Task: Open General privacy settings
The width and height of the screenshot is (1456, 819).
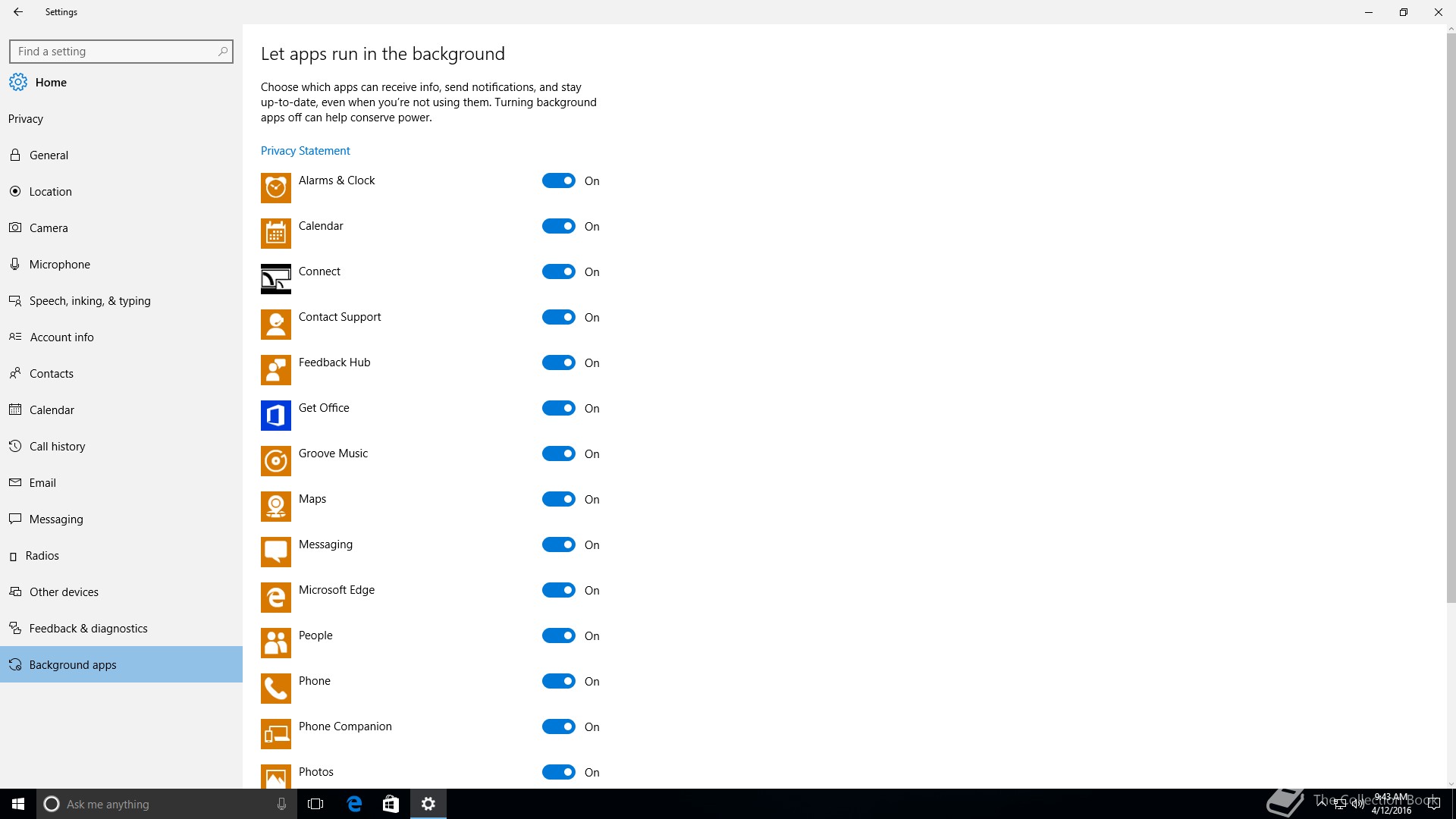Action: pos(121,155)
